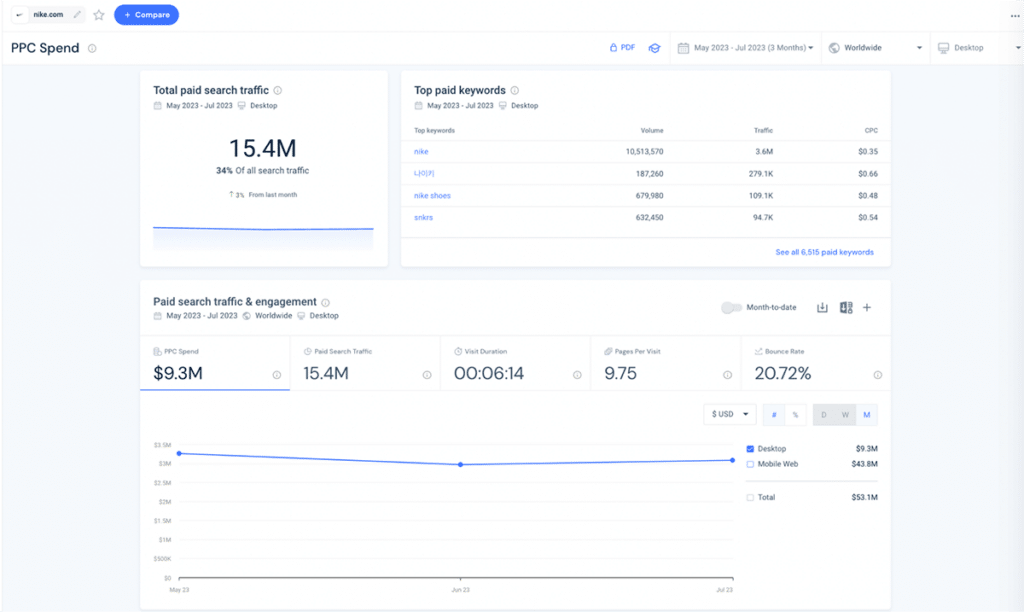
Task: Set chart granularity to daily (D)
Action: coord(824,415)
